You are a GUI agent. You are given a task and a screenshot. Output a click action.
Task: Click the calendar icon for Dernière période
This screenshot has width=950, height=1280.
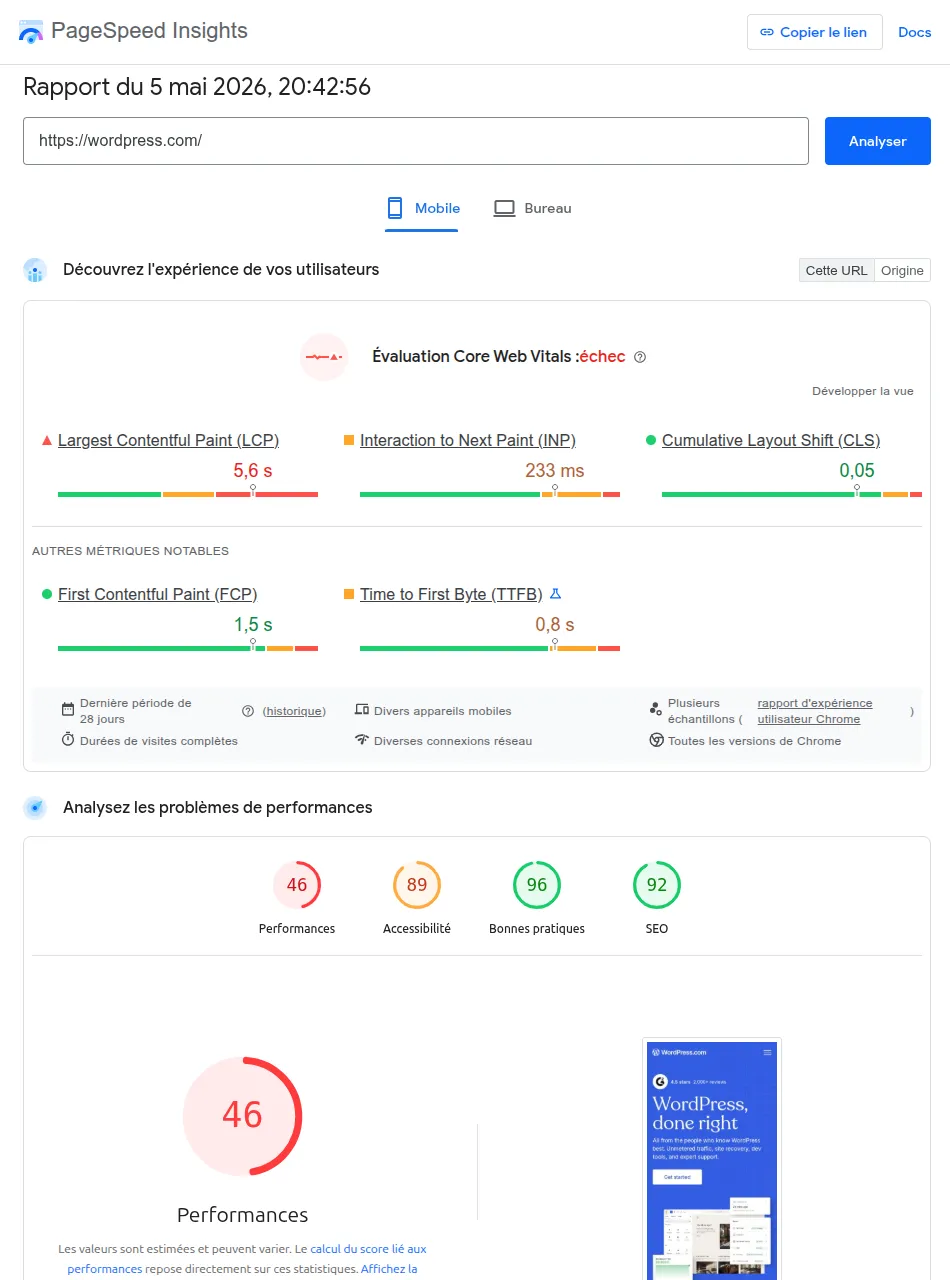click(x=68, y=710)
